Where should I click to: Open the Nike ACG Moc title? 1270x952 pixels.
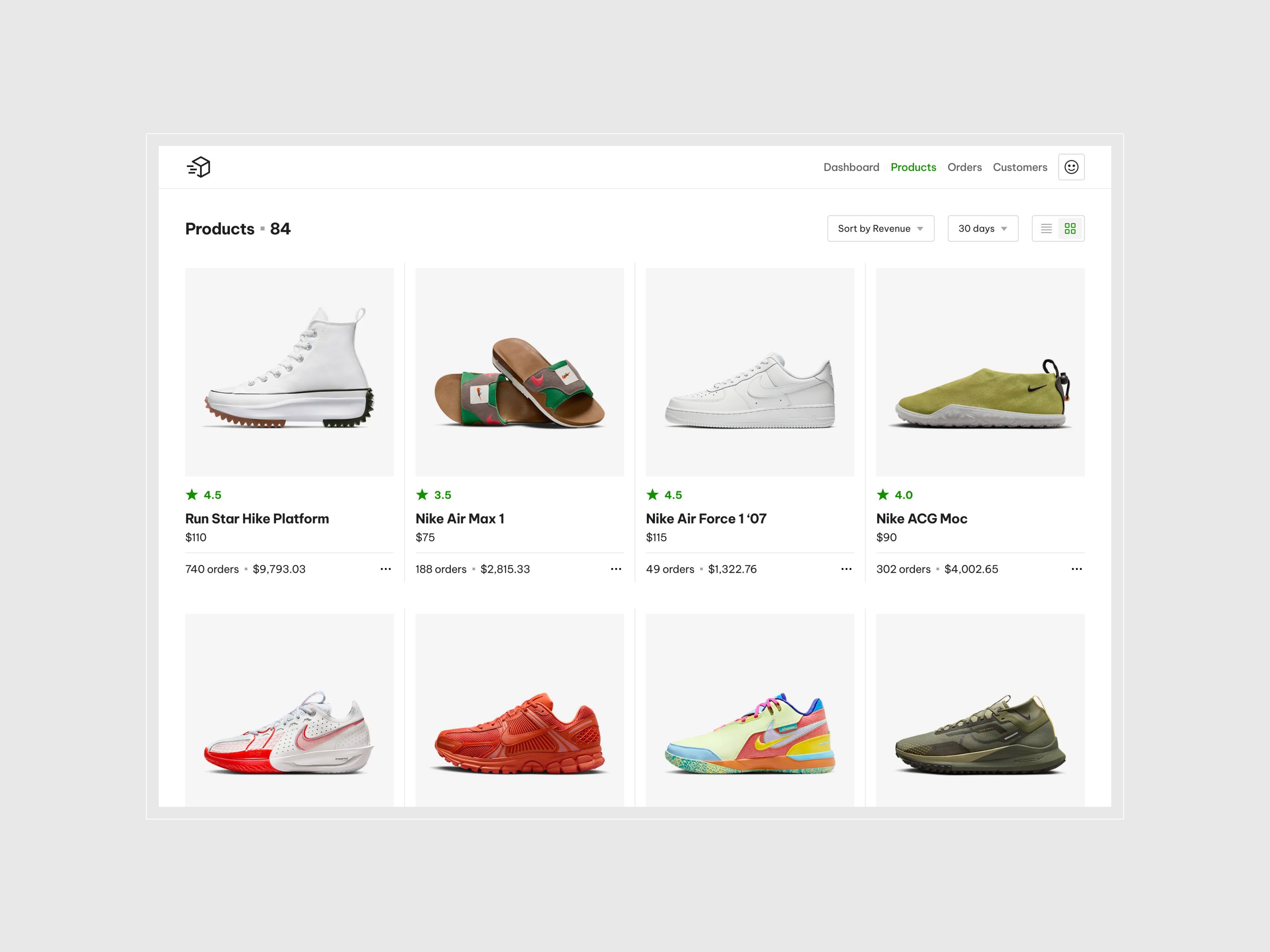pos(922,519)
